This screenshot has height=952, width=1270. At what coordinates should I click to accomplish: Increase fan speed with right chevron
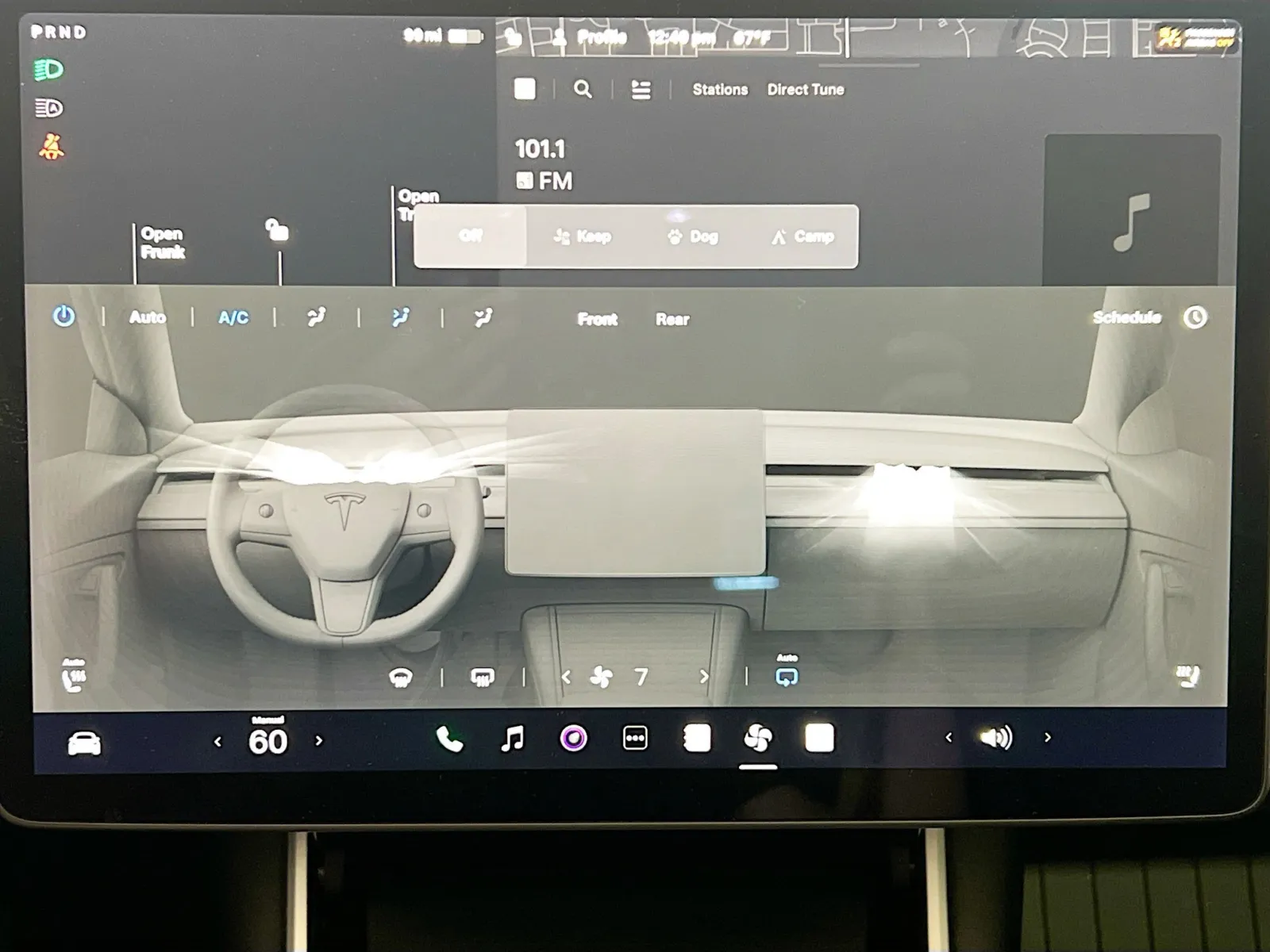click(x=703, y=677)
